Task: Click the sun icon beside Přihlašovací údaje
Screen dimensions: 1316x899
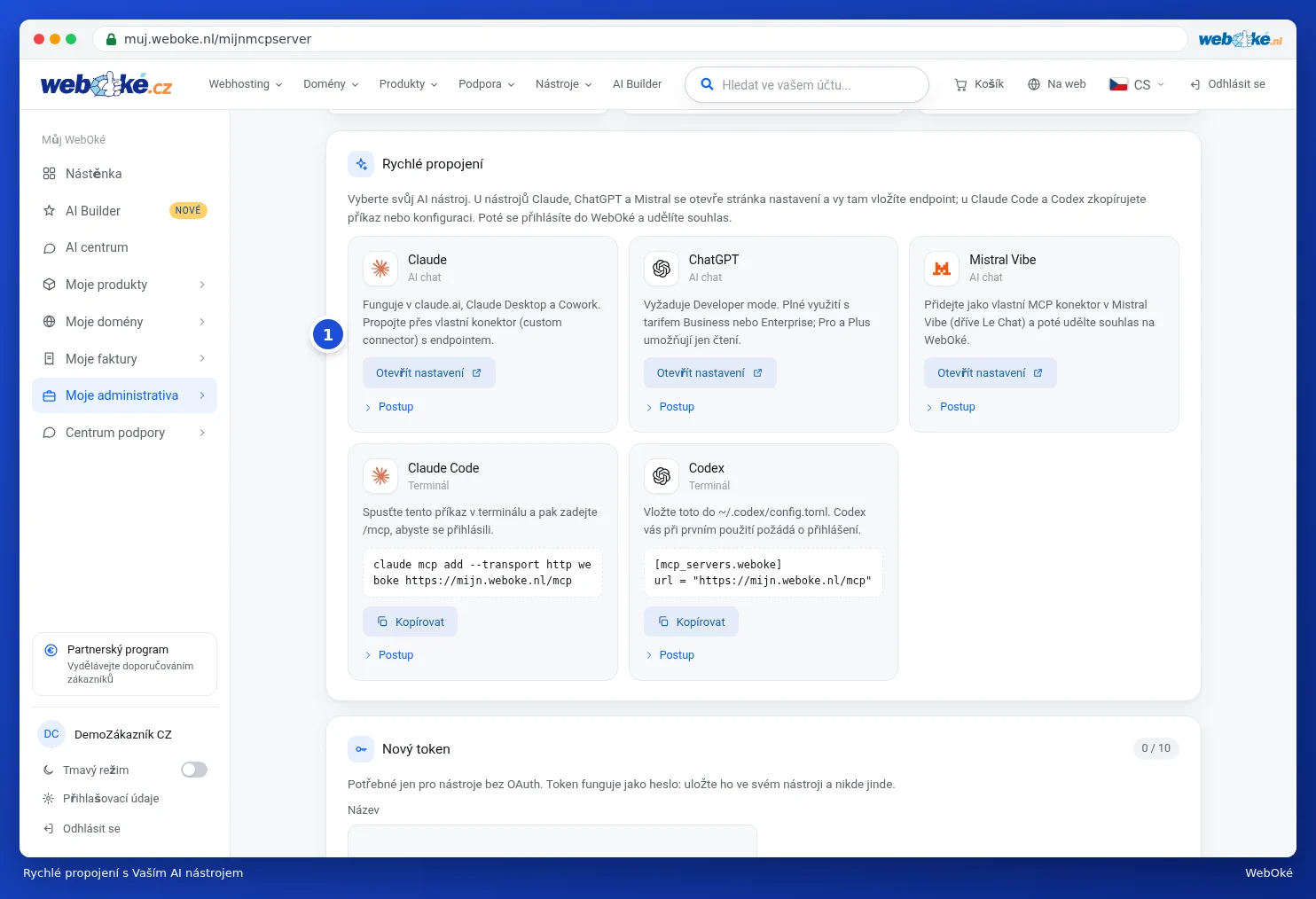Action: (x=49, y=799)
